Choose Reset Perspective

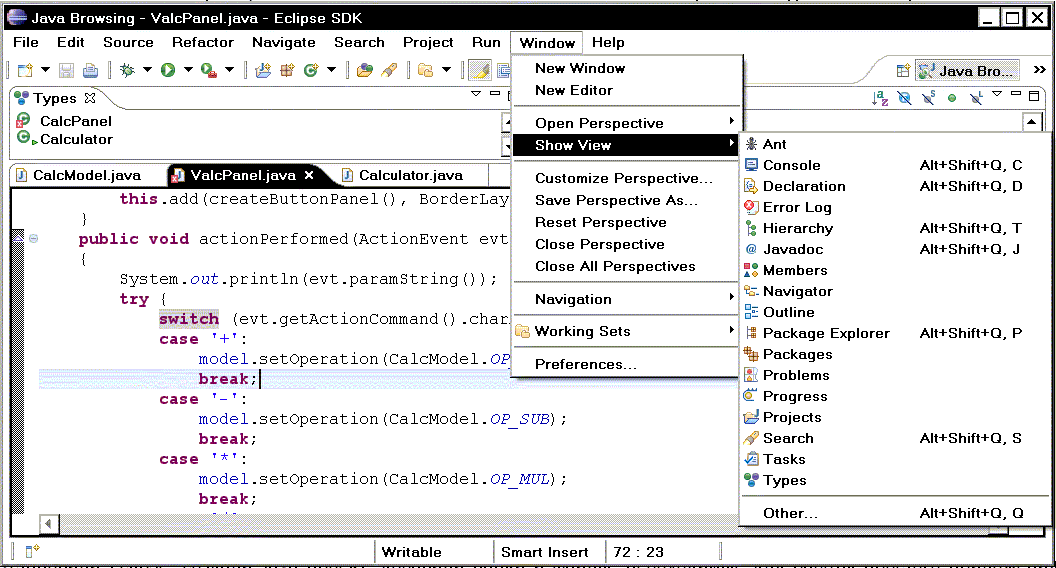click(x=626, y=222)
